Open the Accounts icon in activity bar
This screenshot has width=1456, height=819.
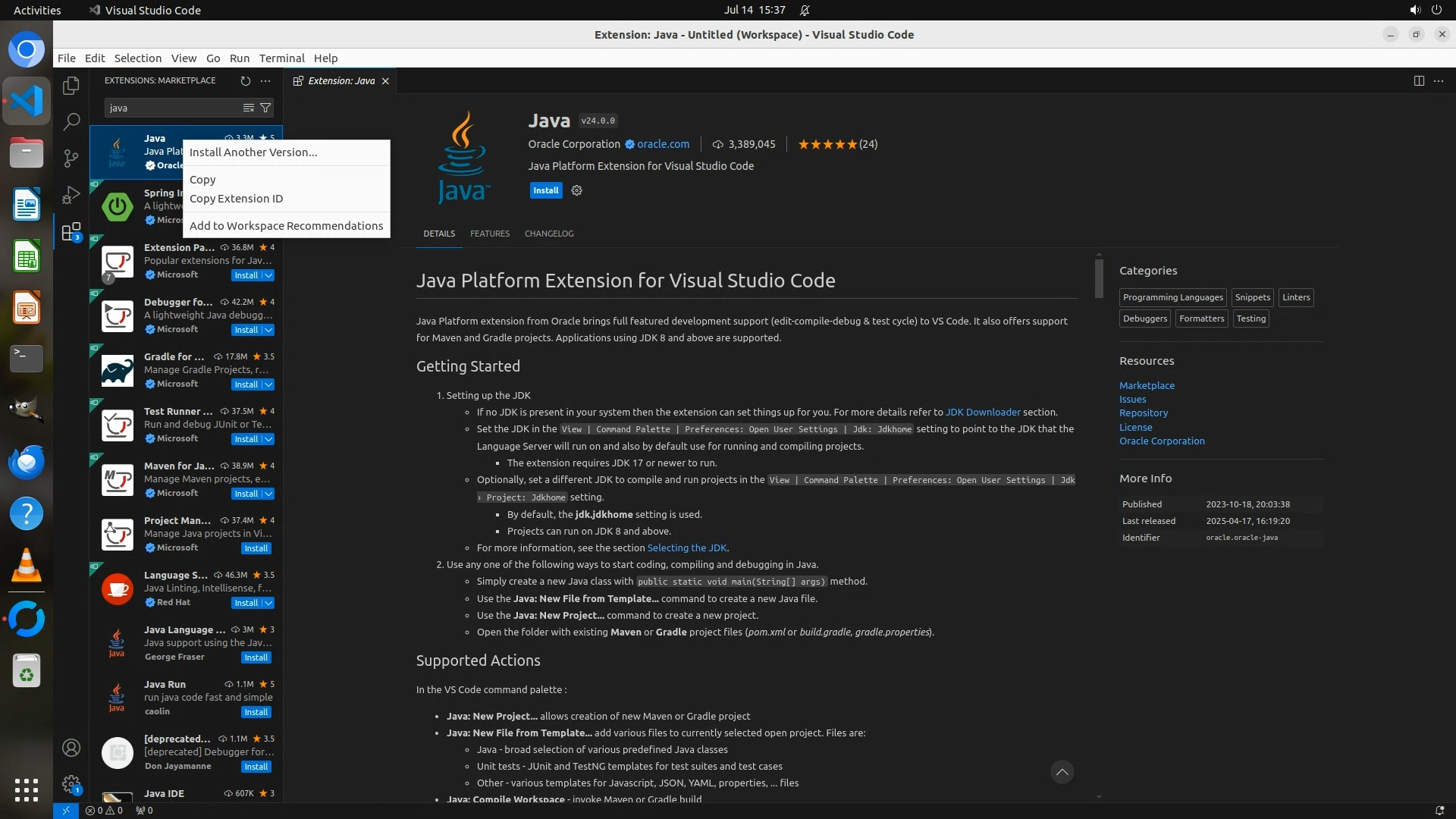click(x=71, y=748)
